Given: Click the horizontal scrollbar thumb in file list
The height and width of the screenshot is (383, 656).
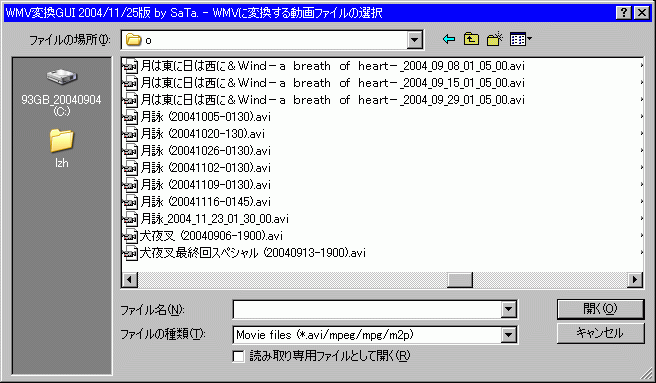Looking at the screenshot, I should click(460, 280).
